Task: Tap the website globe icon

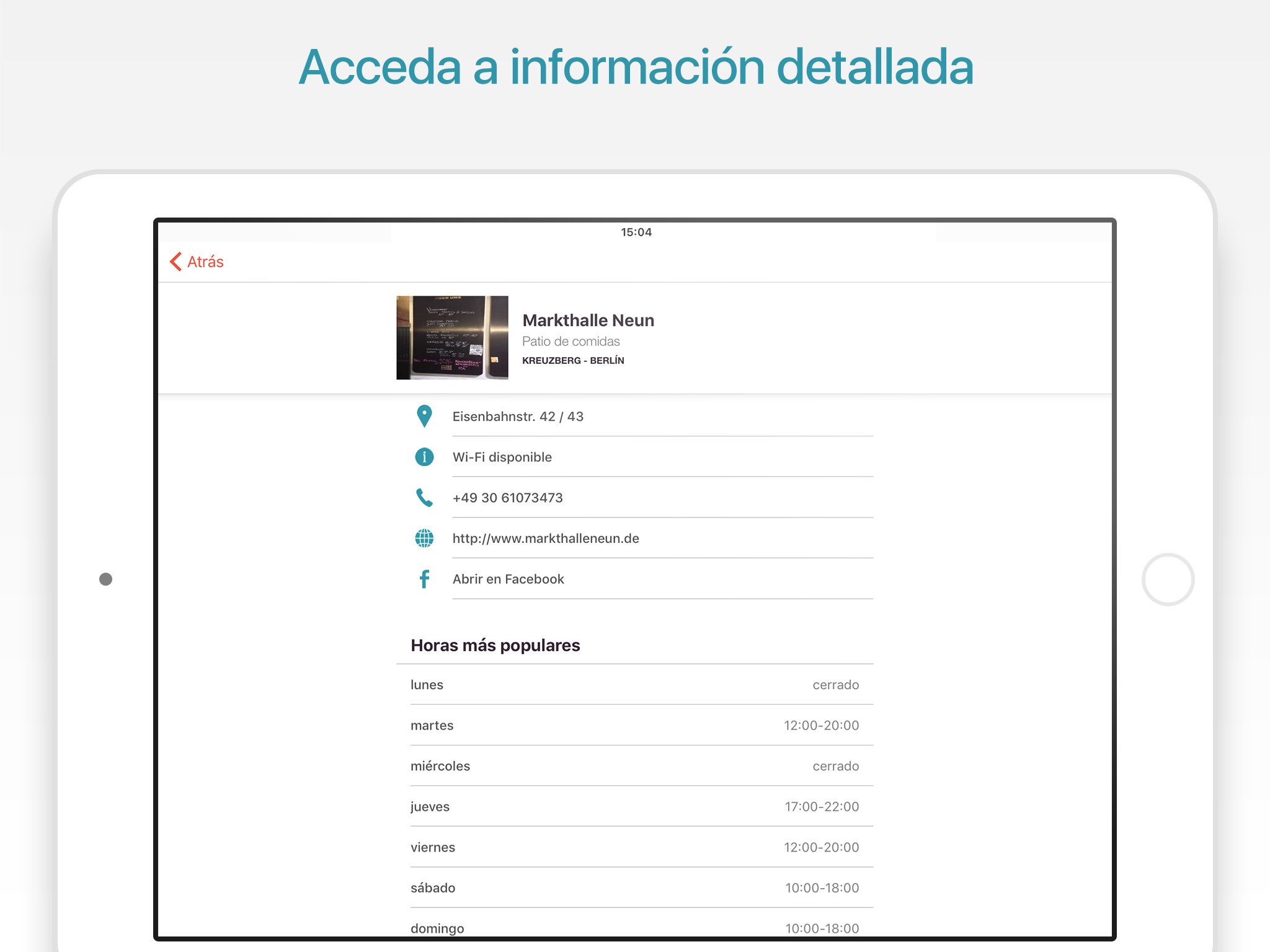Action: 424,539
